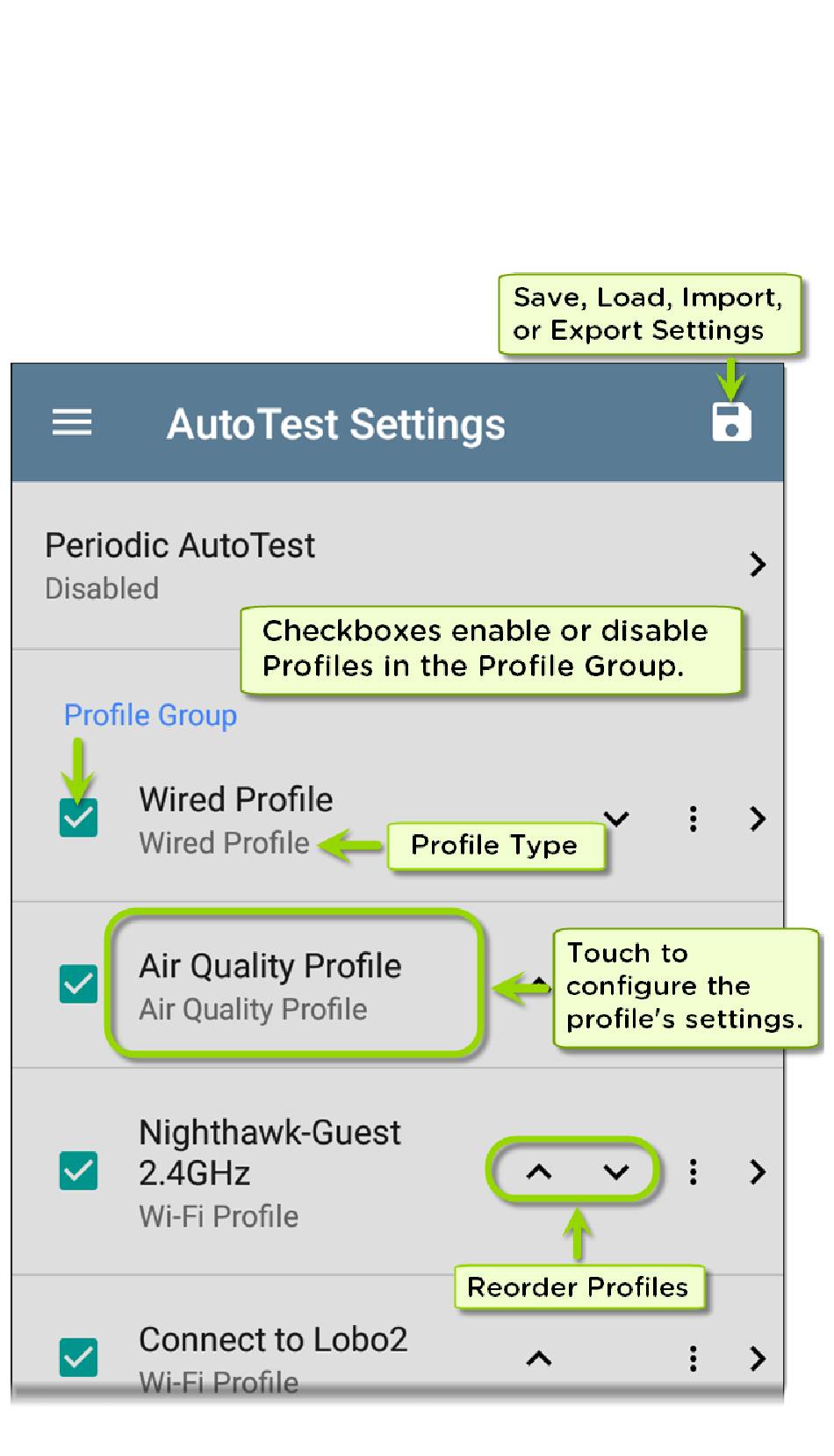
Task: Open overflow menu for Connect to Lobo2
Action: coord(694,1359)
